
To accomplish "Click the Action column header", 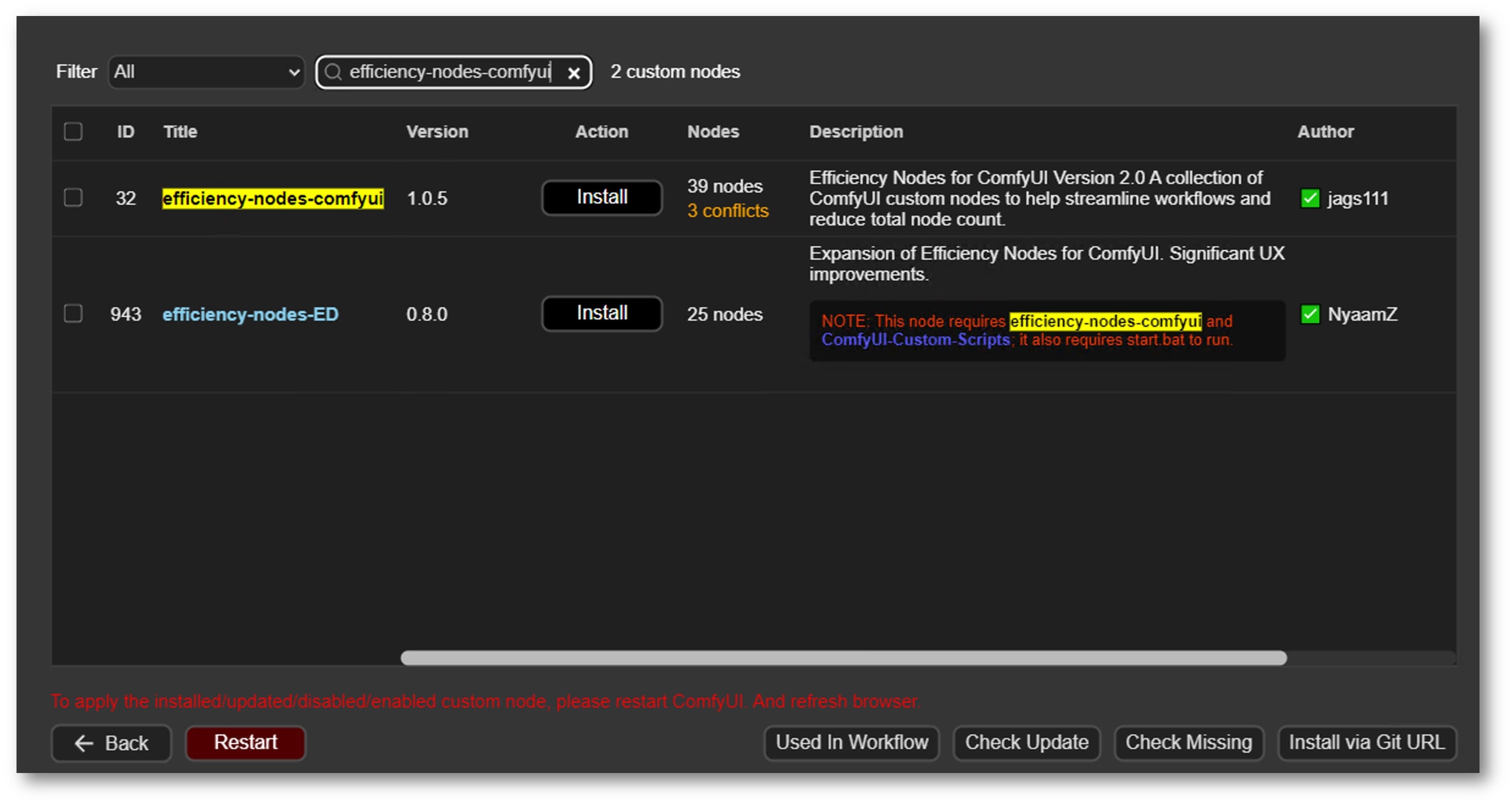I will point(602,132).
